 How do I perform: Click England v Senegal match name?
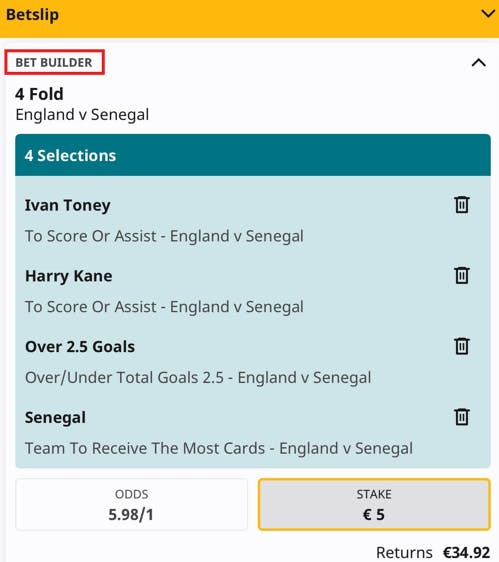click(x=82, y=115)
